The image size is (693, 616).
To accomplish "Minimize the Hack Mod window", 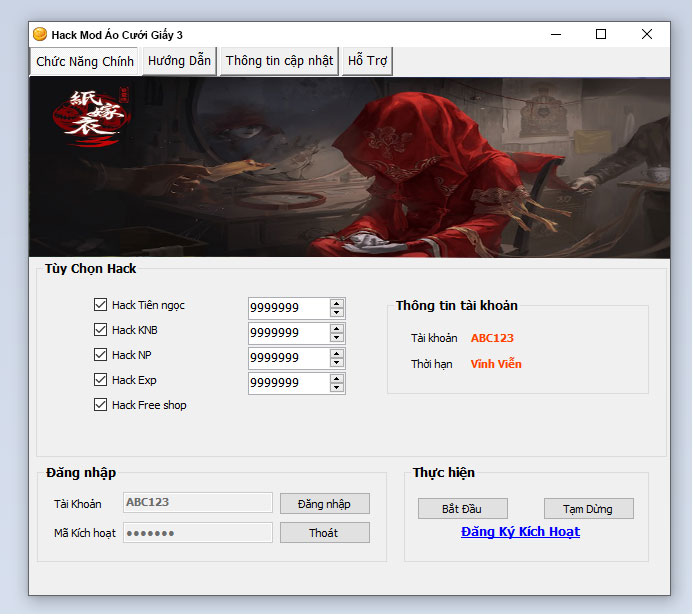I will pos(556,34).
